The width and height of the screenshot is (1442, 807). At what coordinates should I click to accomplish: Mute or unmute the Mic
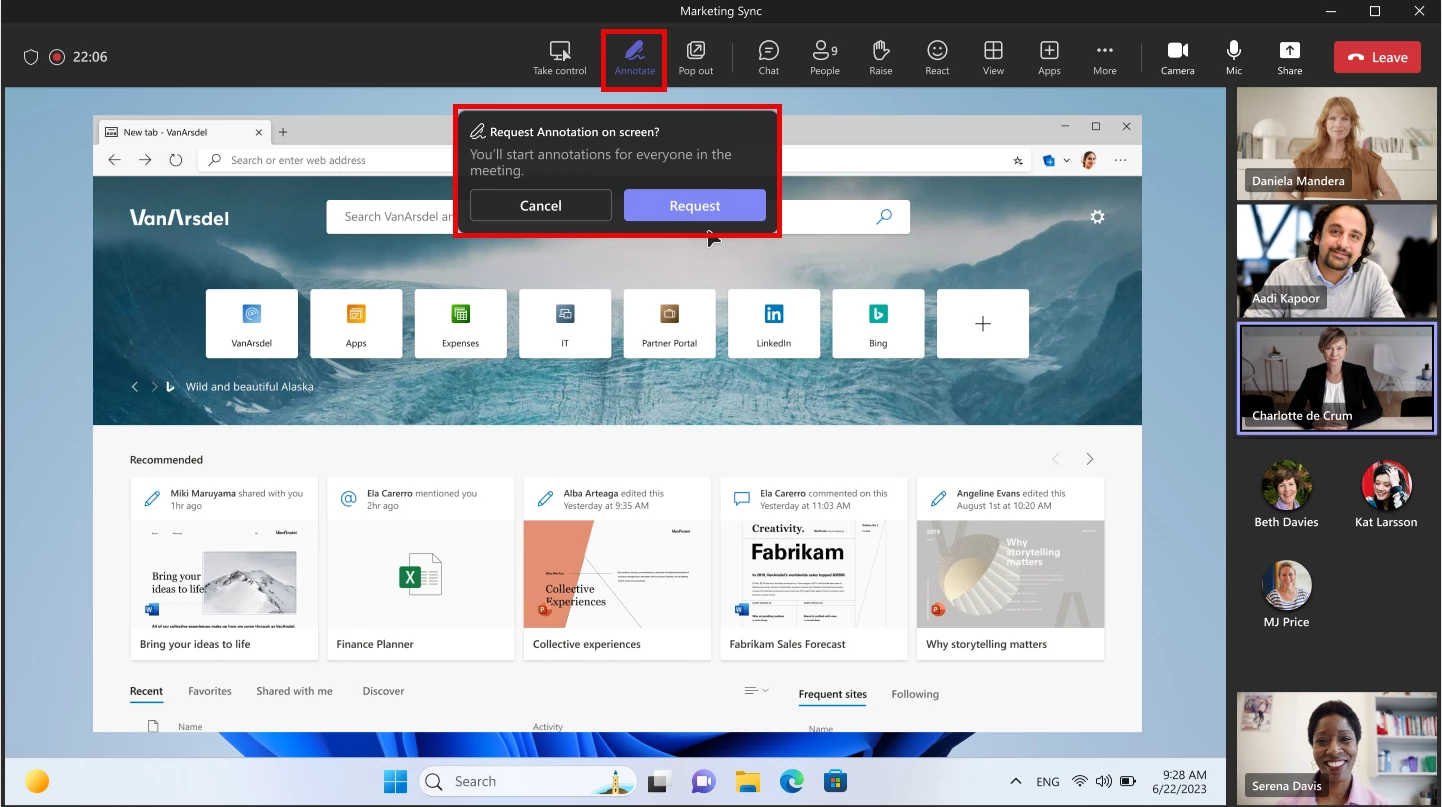(x=1234, y=58)
